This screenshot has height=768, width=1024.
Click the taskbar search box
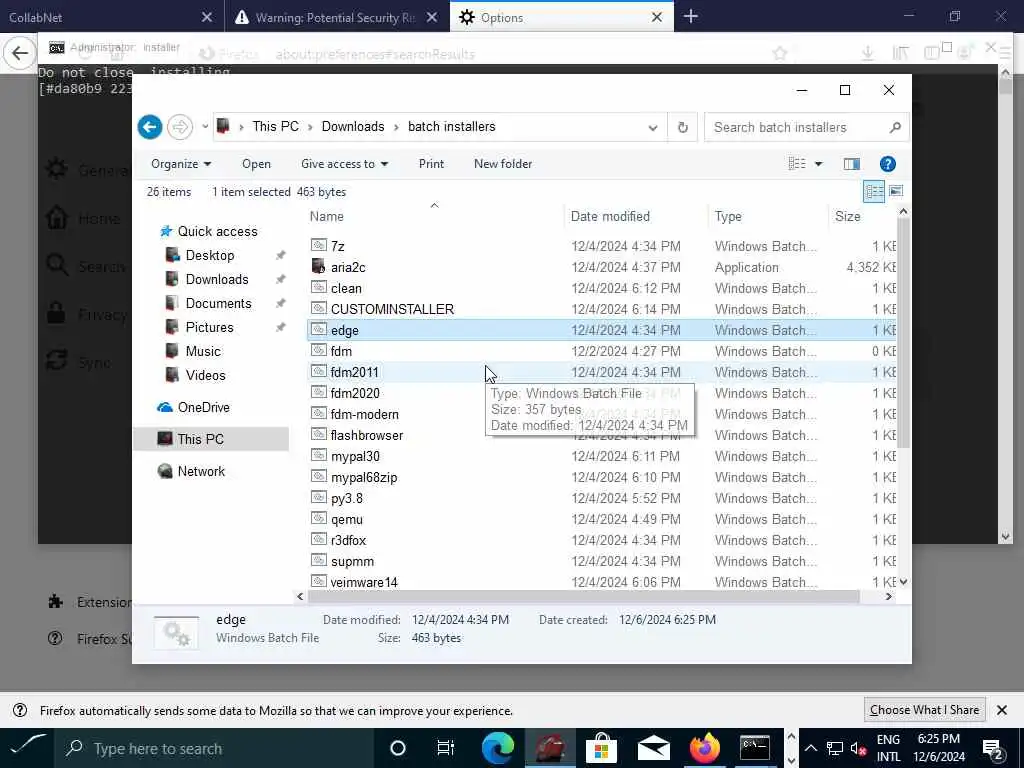pyautogui.click(x=214, y=748)
